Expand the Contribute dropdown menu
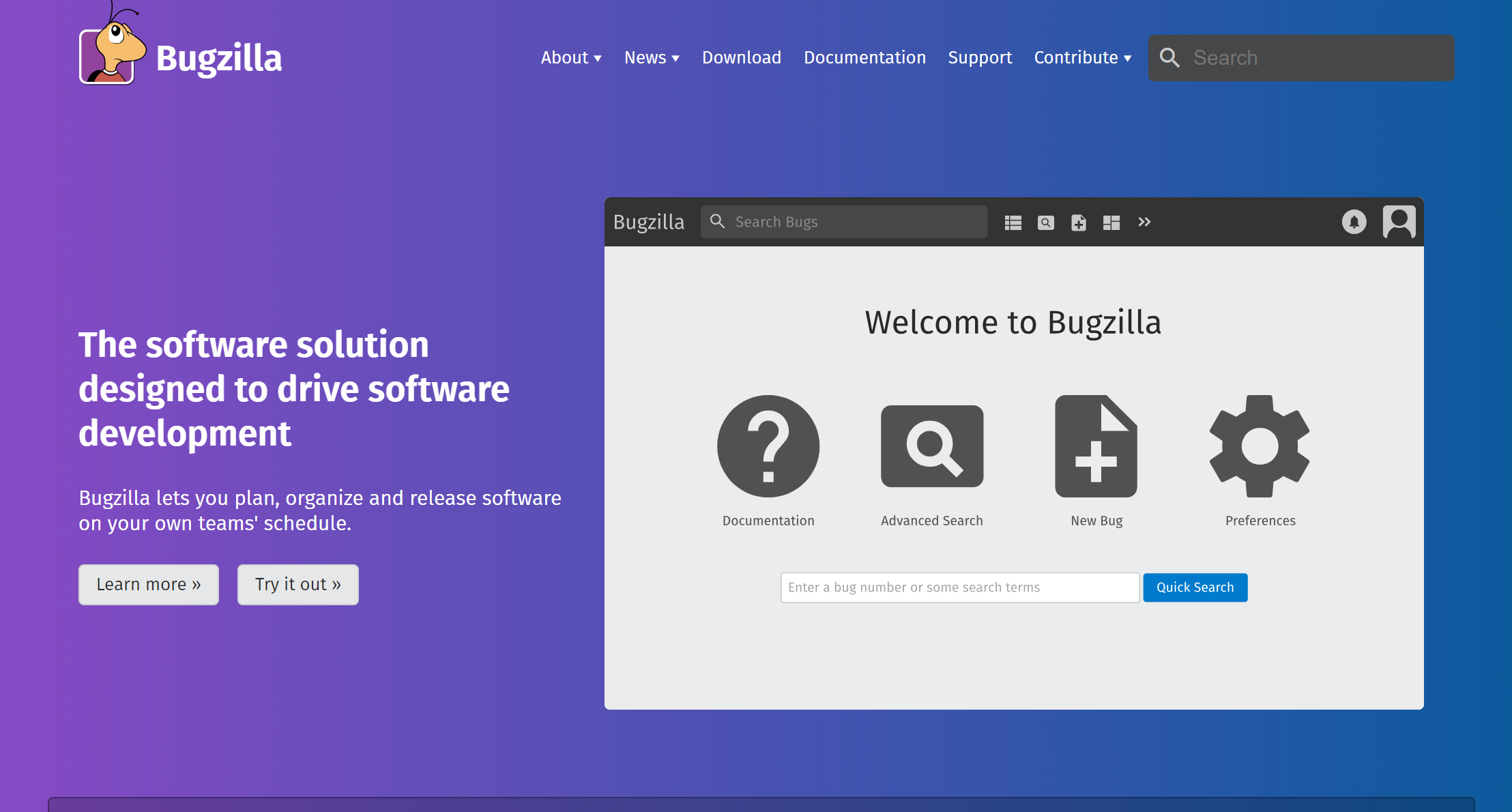The height and width of the screenshot is (812, 1512). click(1083, 57)
